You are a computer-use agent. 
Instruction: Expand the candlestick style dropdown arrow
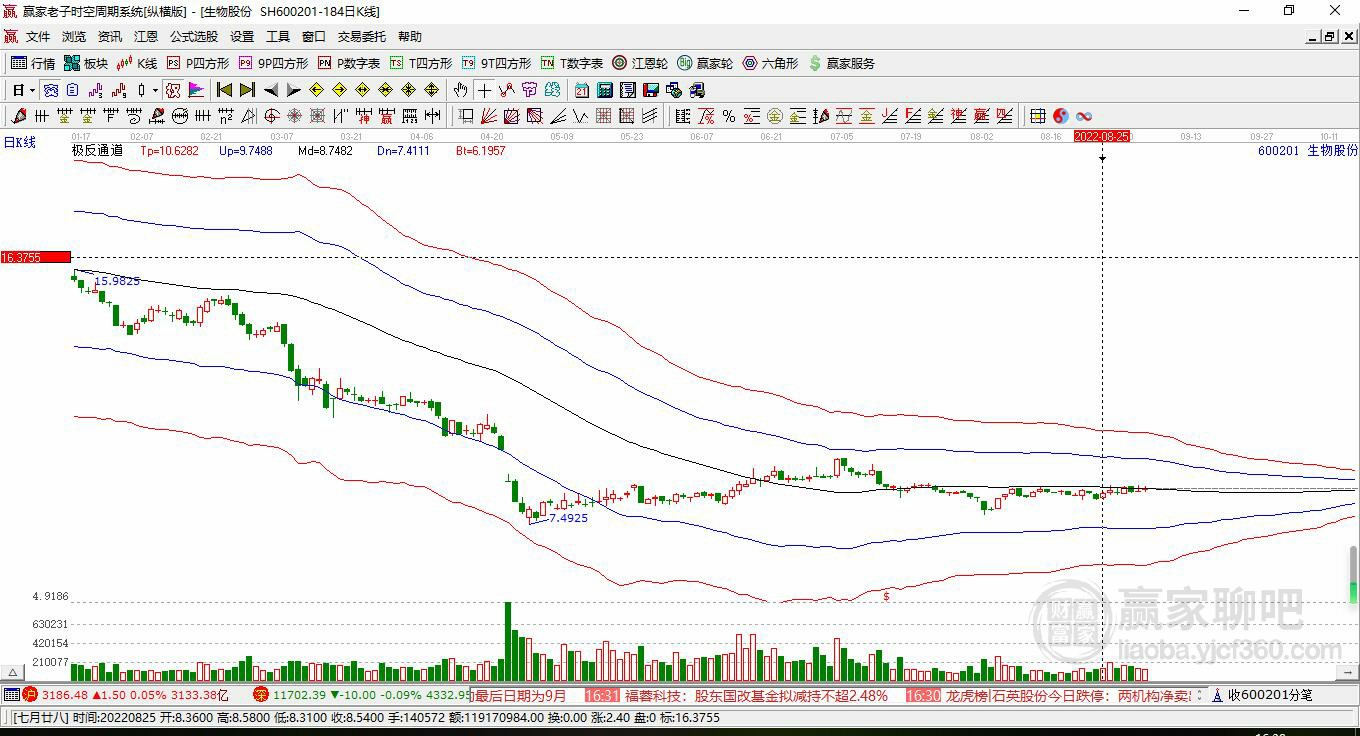[155, 90]
